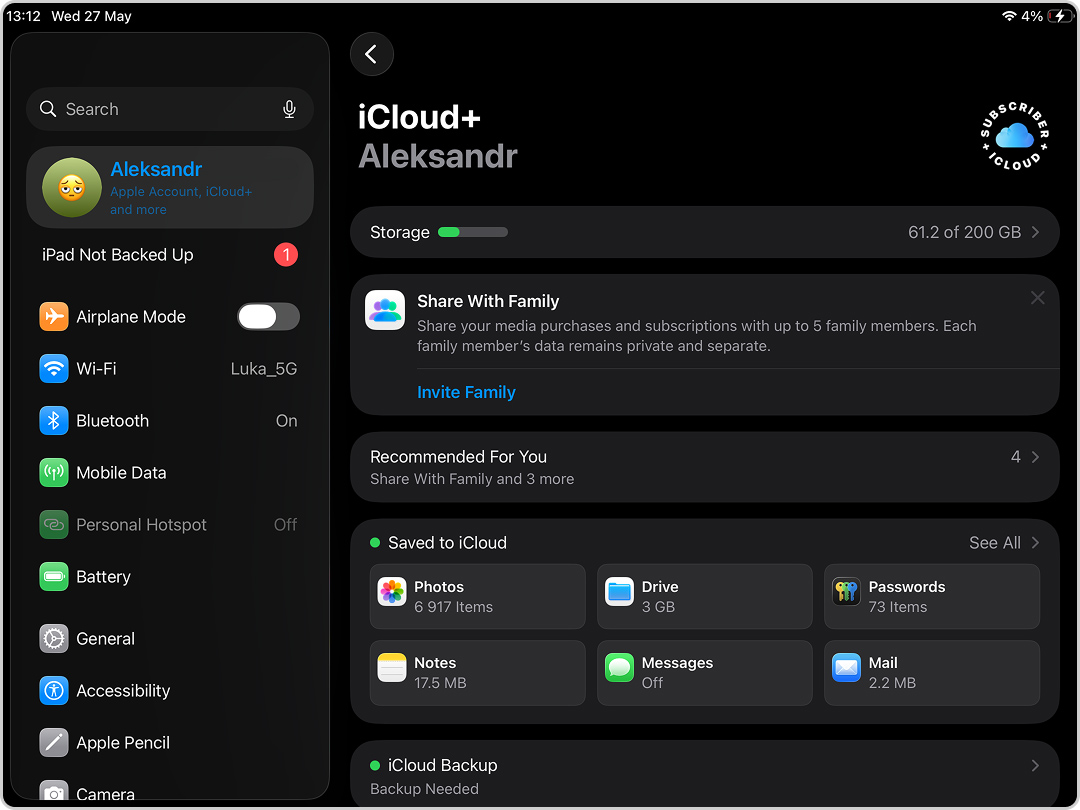This screenshot has height=810, width=1080.
Task: Tap the iPad Not Backed Up alert
Action: click(x=169, y=255)
